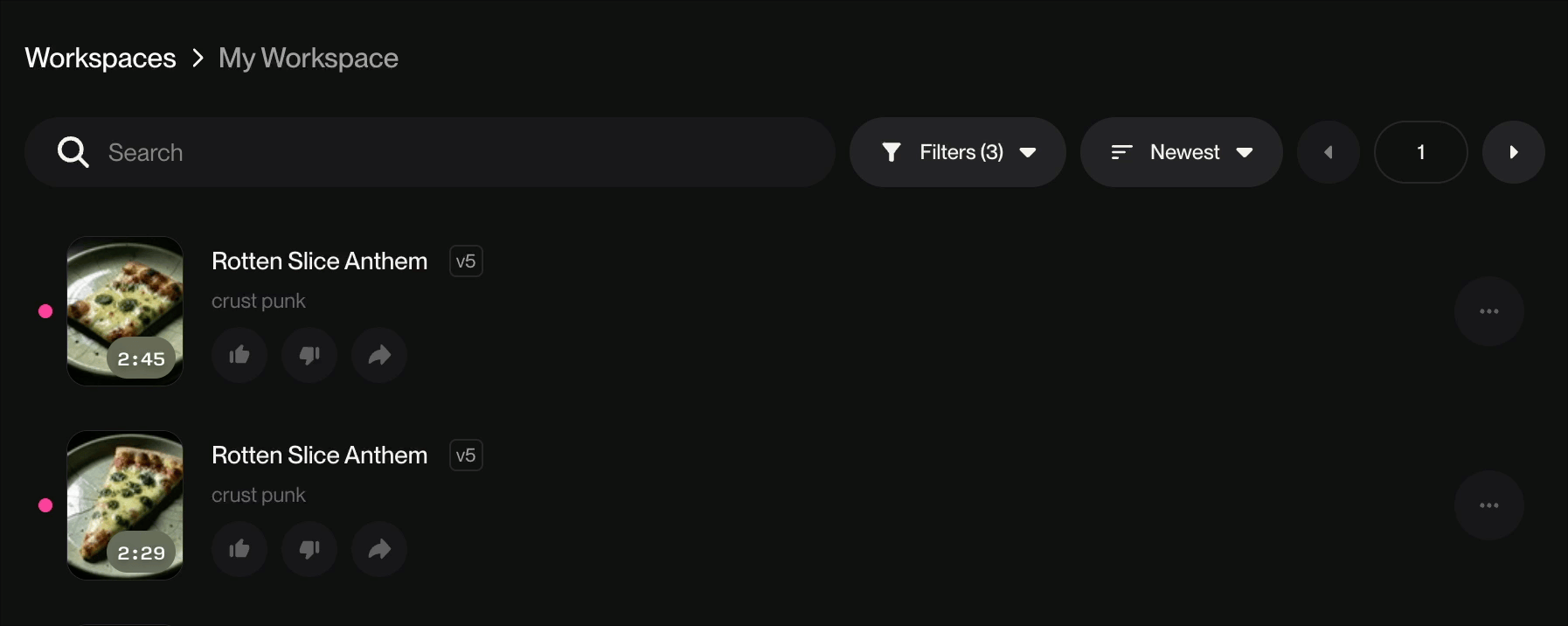
Task: Open more options for the 2:45 song
Action: point(1488,311)
